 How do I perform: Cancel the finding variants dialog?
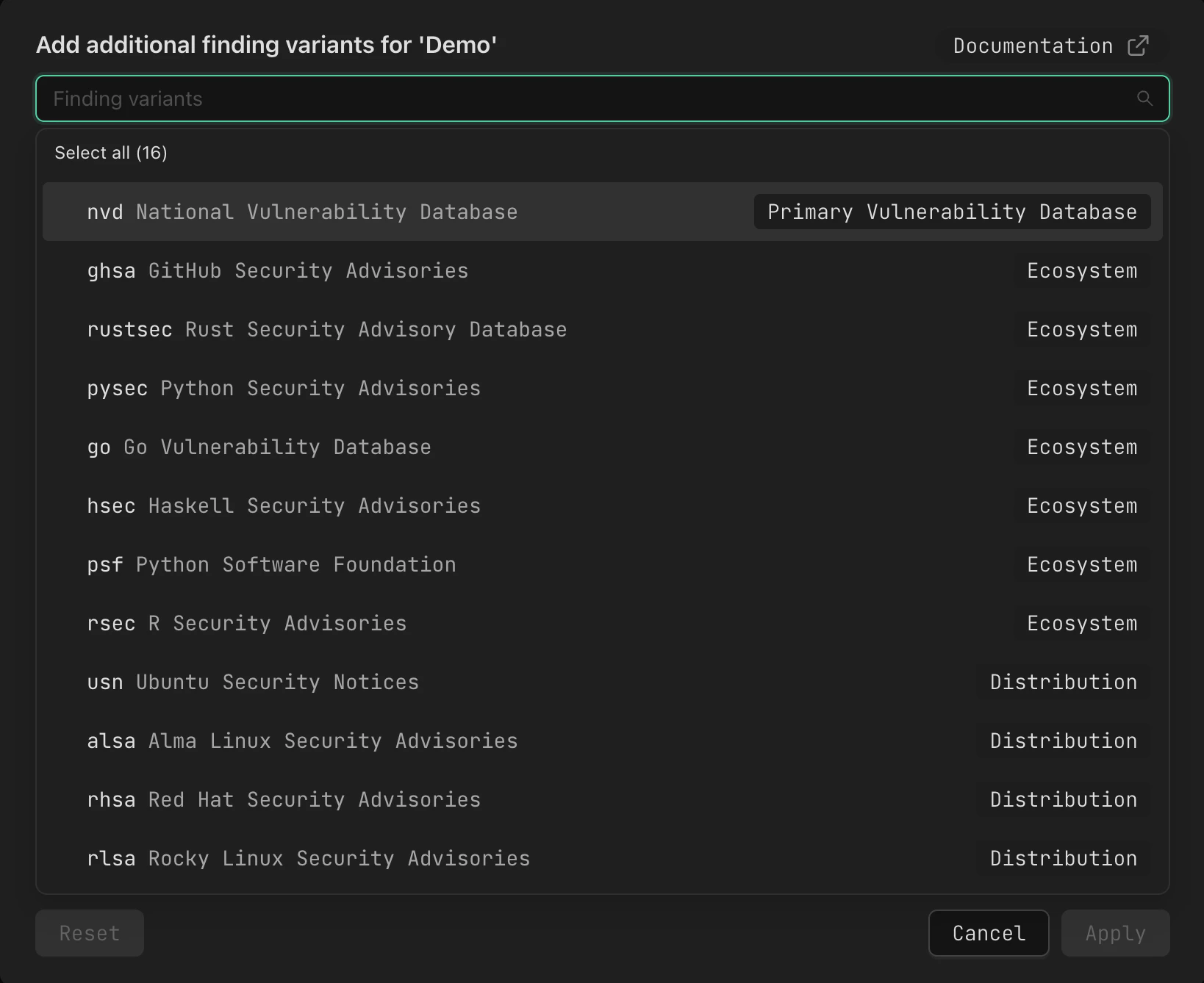coord(989,933)
